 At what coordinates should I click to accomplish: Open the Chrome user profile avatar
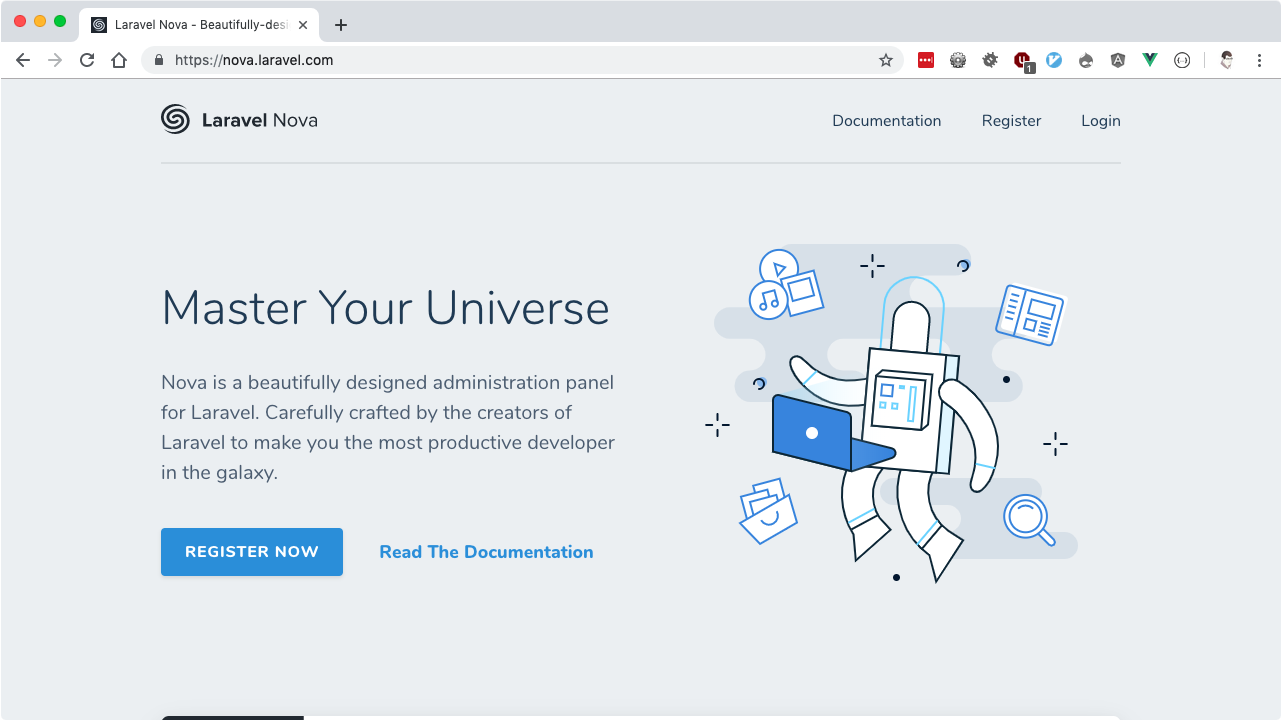click(1227, 60)
